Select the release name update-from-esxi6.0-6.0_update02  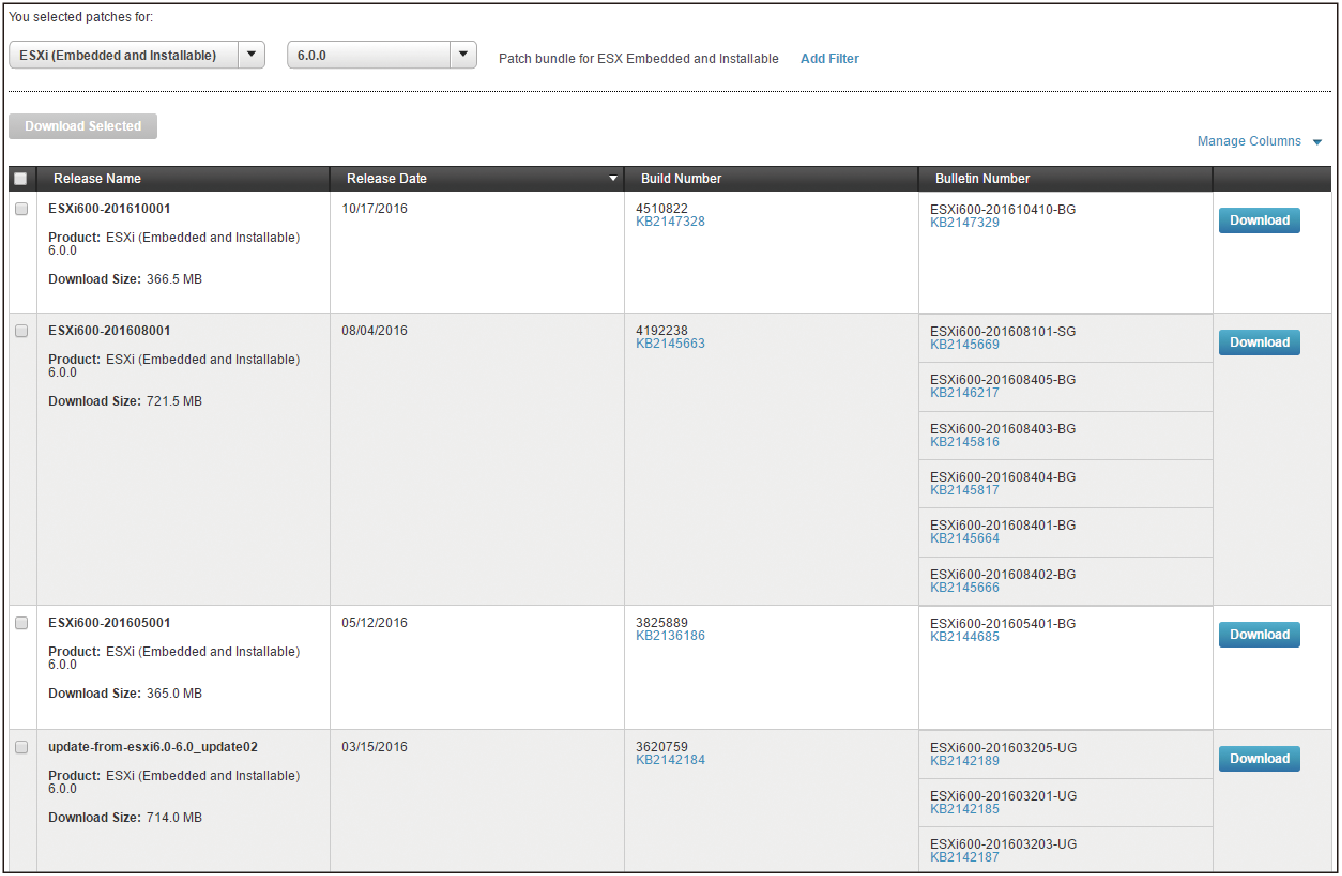[154, 747]
